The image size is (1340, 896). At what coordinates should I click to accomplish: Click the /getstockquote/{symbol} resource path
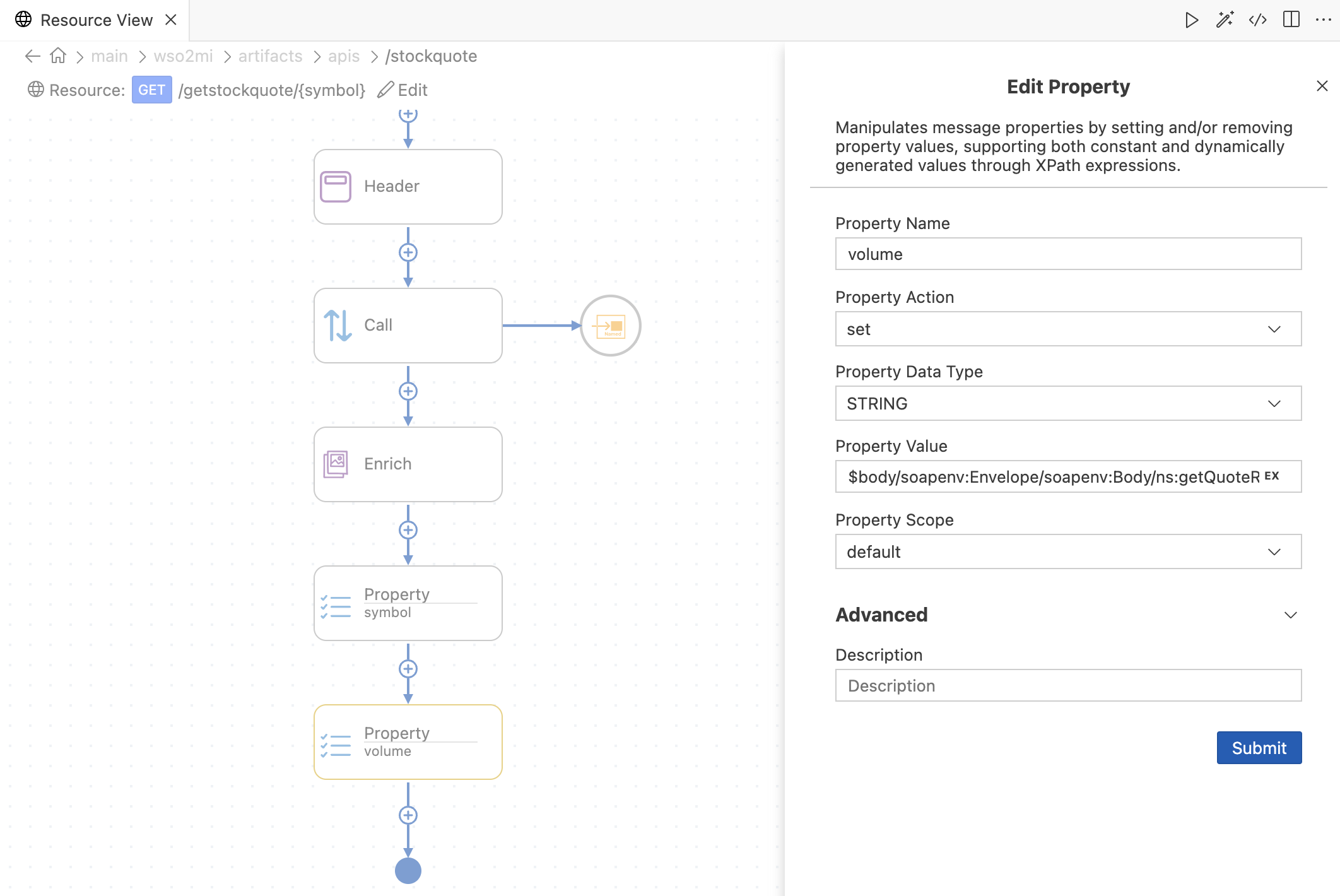(x=272, y=90)
